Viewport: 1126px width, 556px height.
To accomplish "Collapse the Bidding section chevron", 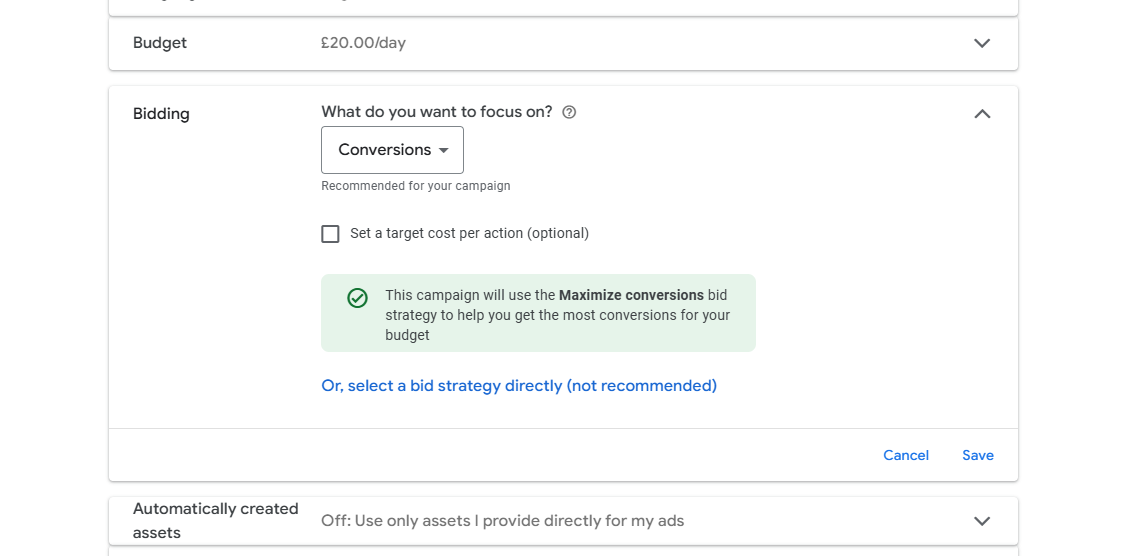I will pos(982,114).
